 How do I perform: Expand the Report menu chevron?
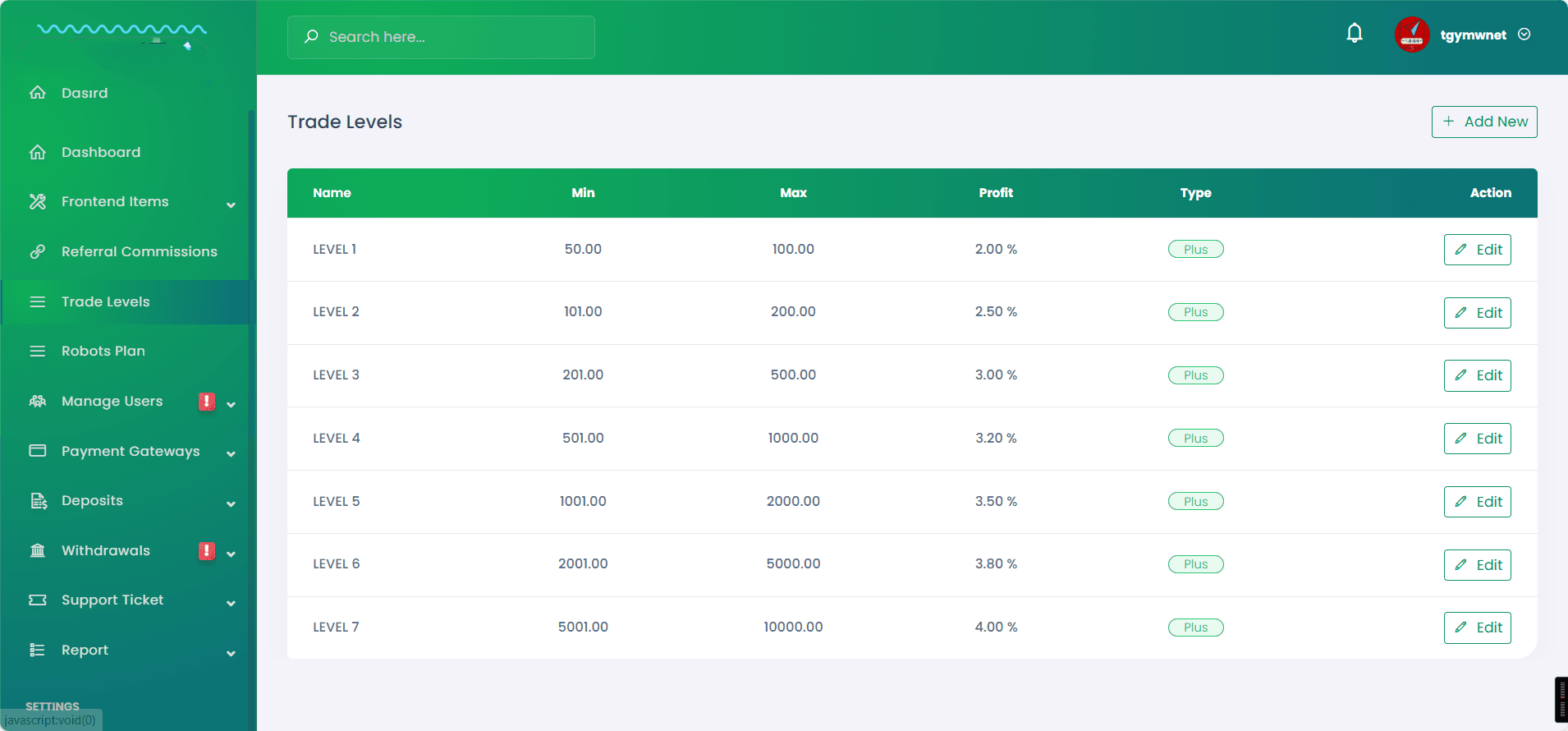point(231,653)
